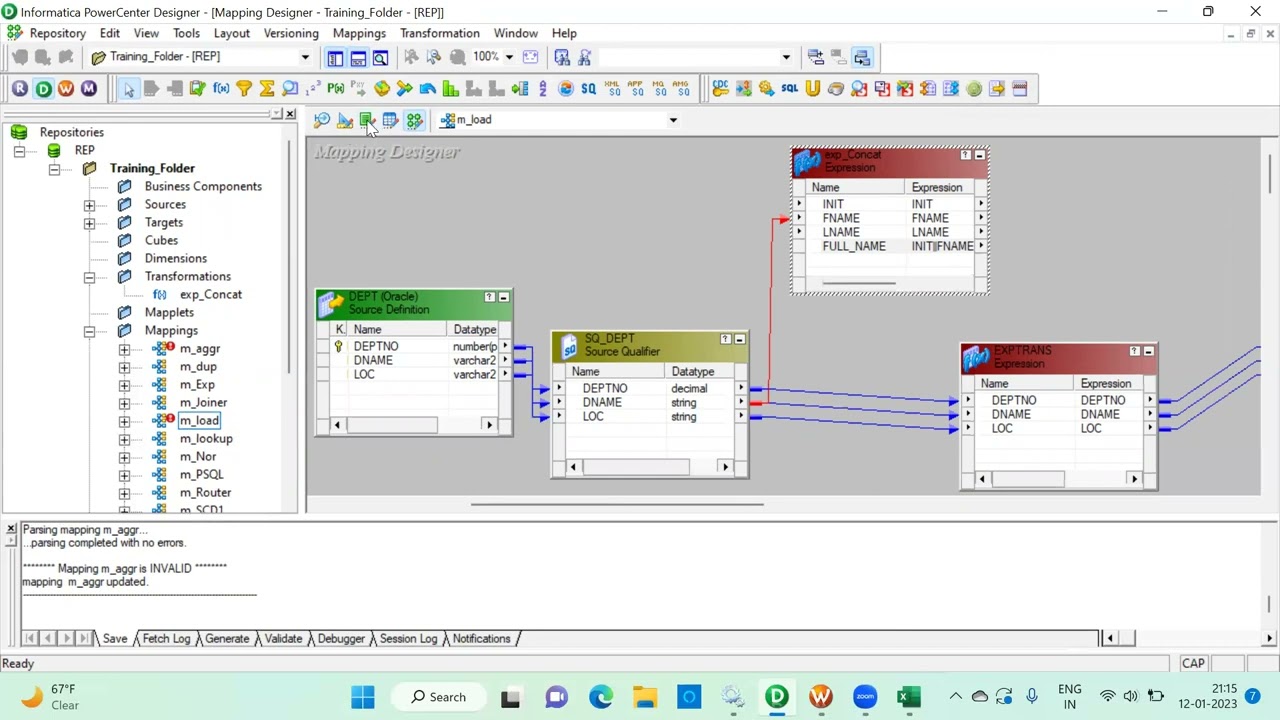The image size is (1280, 720).
Task: Switch to the Debugger output tab
Action: point(341,638)
